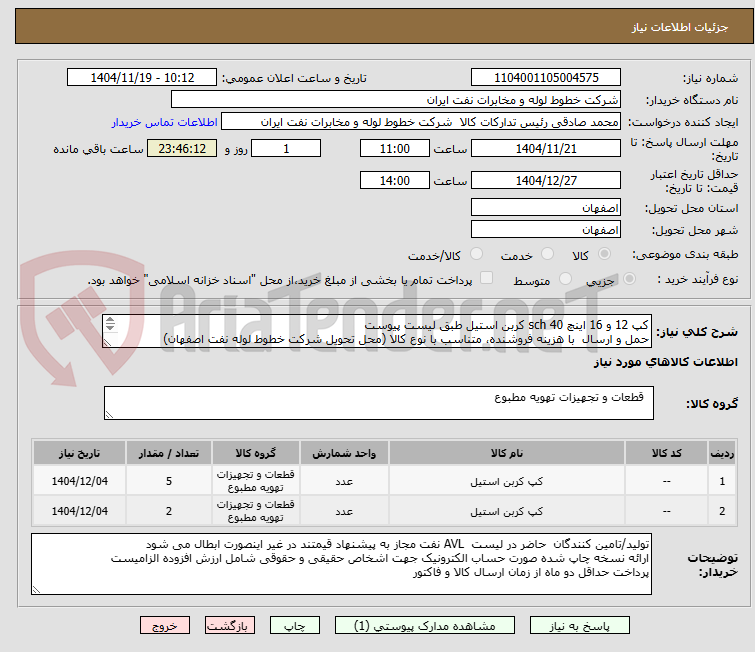
Task: Click date 1404/12/04 in row 2
Action: (x=79, y=511)
